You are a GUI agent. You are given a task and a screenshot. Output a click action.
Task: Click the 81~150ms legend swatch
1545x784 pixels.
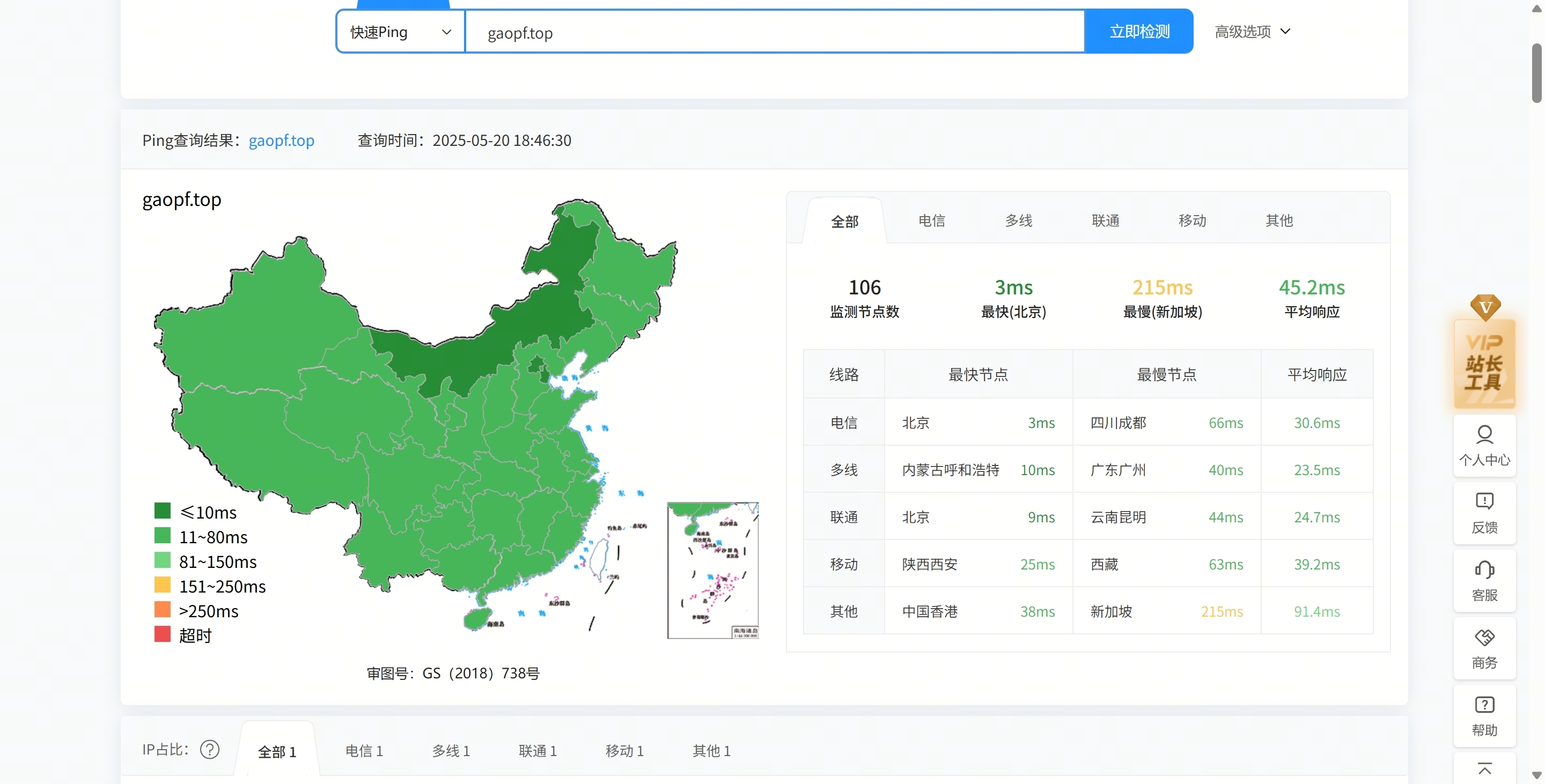(x=163, y=560)
